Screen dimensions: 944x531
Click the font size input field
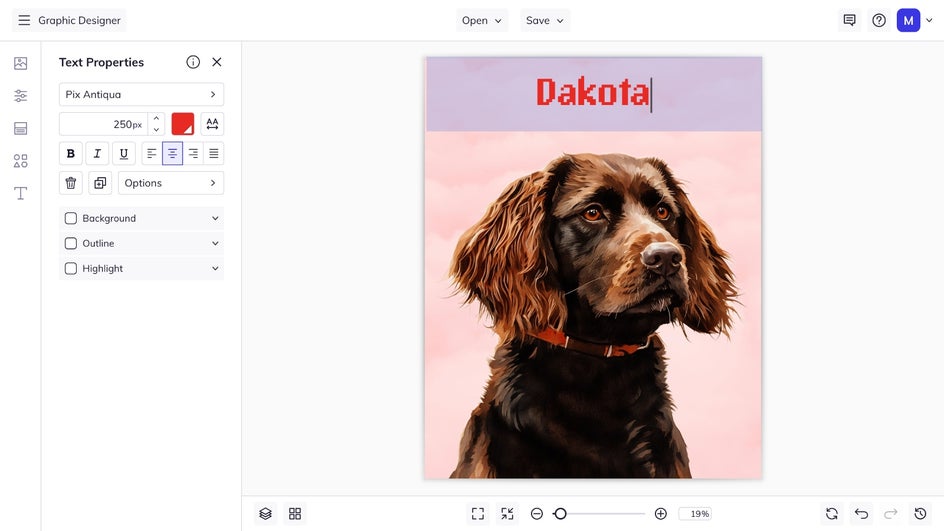pos(103,124)
